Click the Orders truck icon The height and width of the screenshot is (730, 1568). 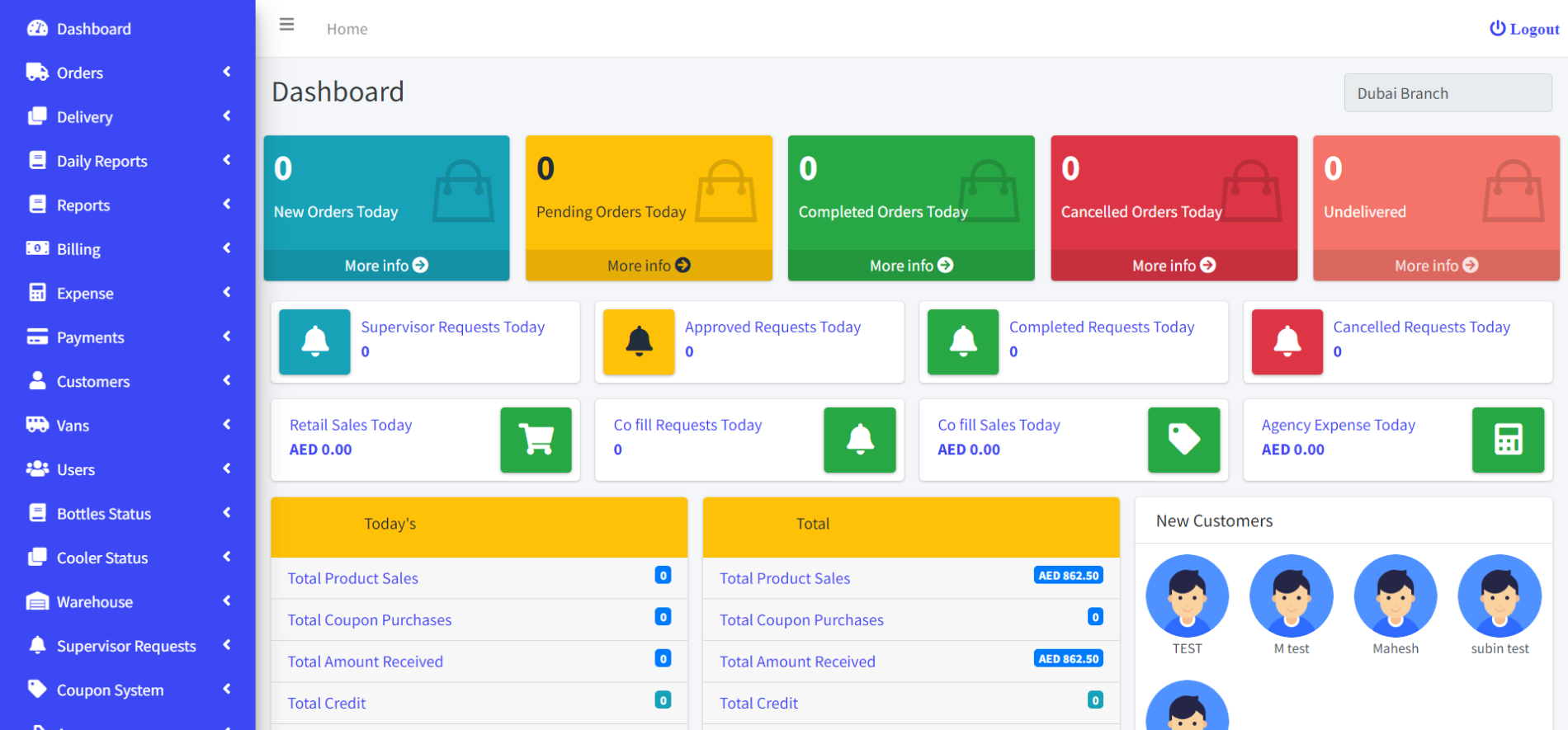coord(37,72)
